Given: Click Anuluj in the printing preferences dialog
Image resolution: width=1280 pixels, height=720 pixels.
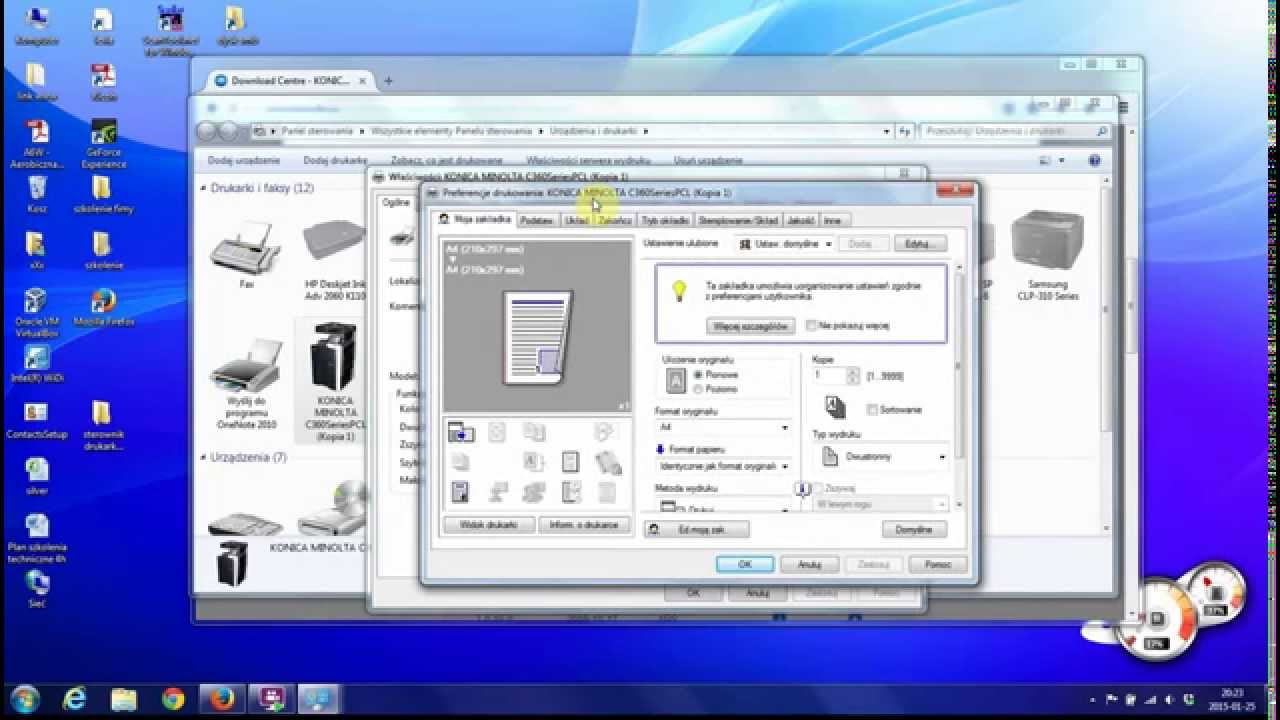Looking at the screenshot, I should pos(809,564).
